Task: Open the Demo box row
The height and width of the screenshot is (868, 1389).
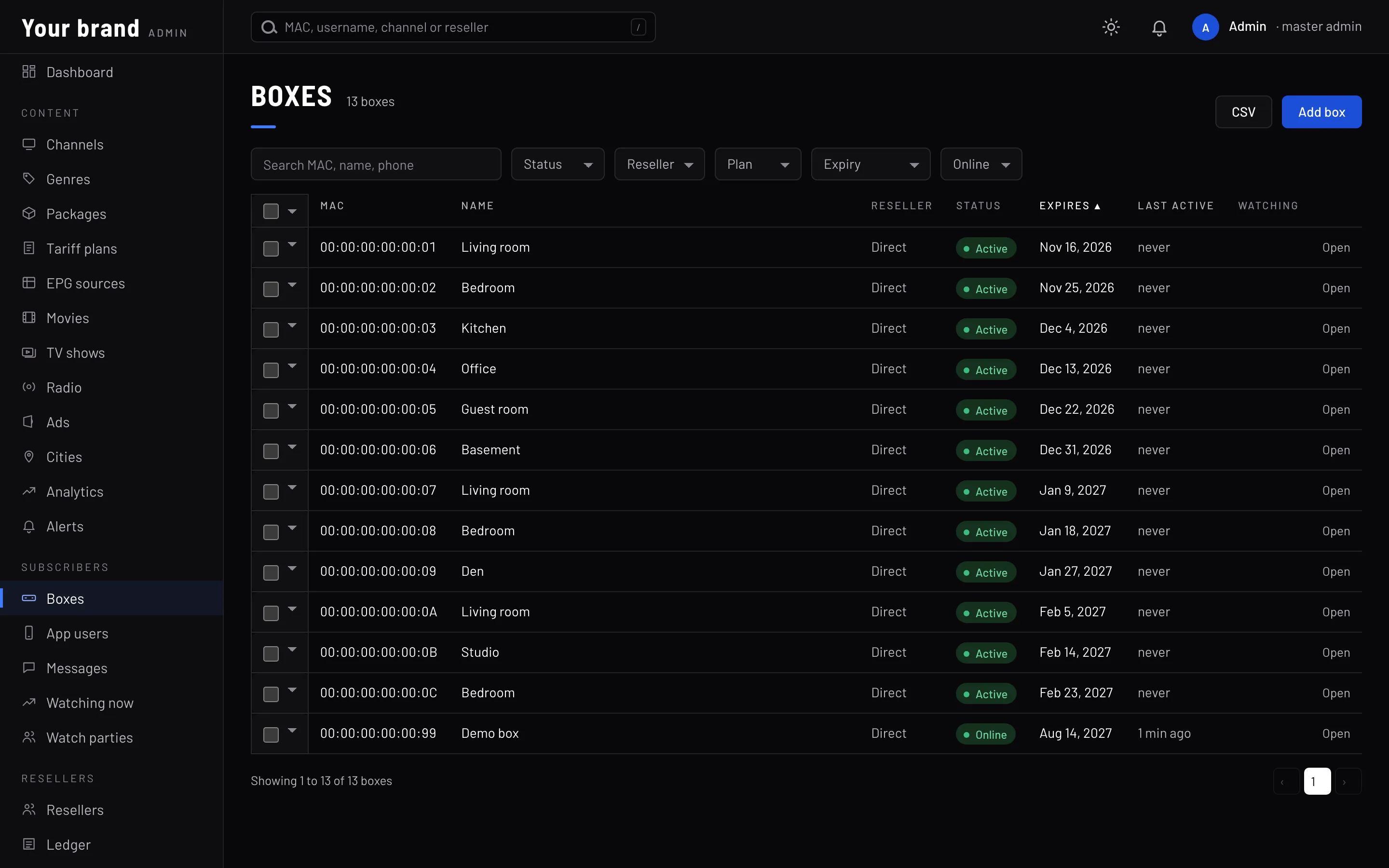Action: click(x=1335, y=733)
